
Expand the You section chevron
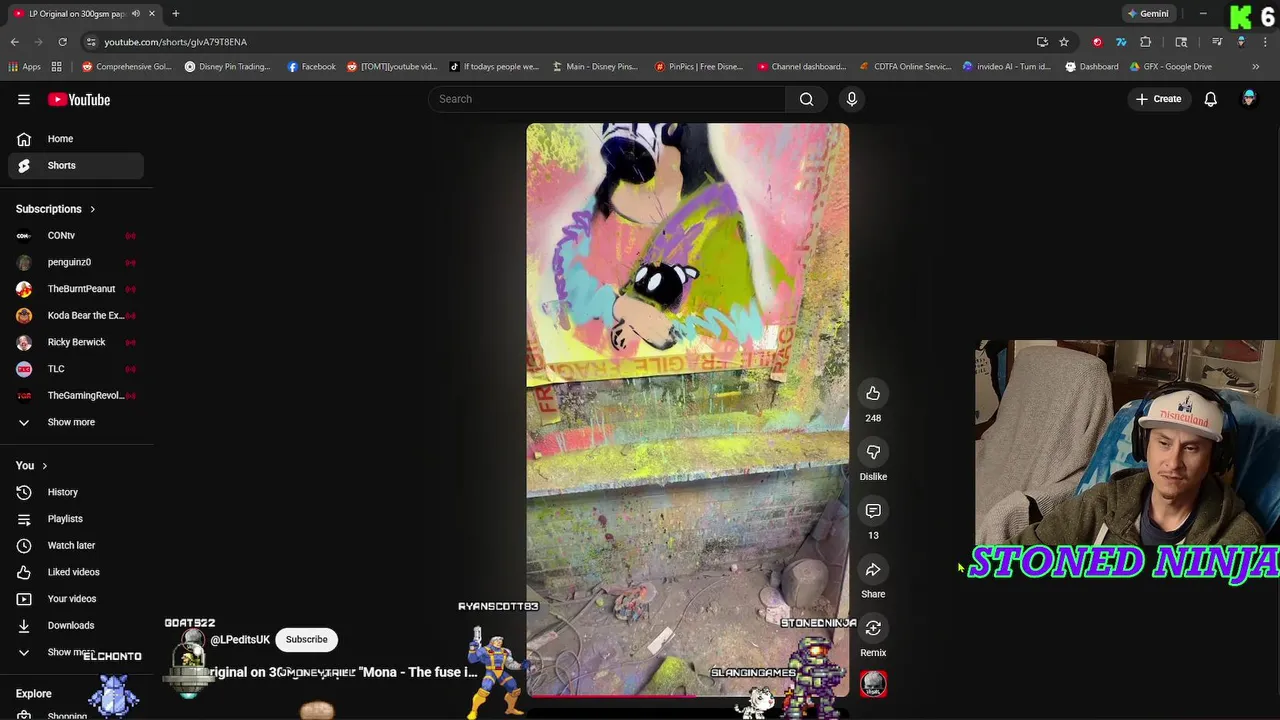click(x=44, y=466)
